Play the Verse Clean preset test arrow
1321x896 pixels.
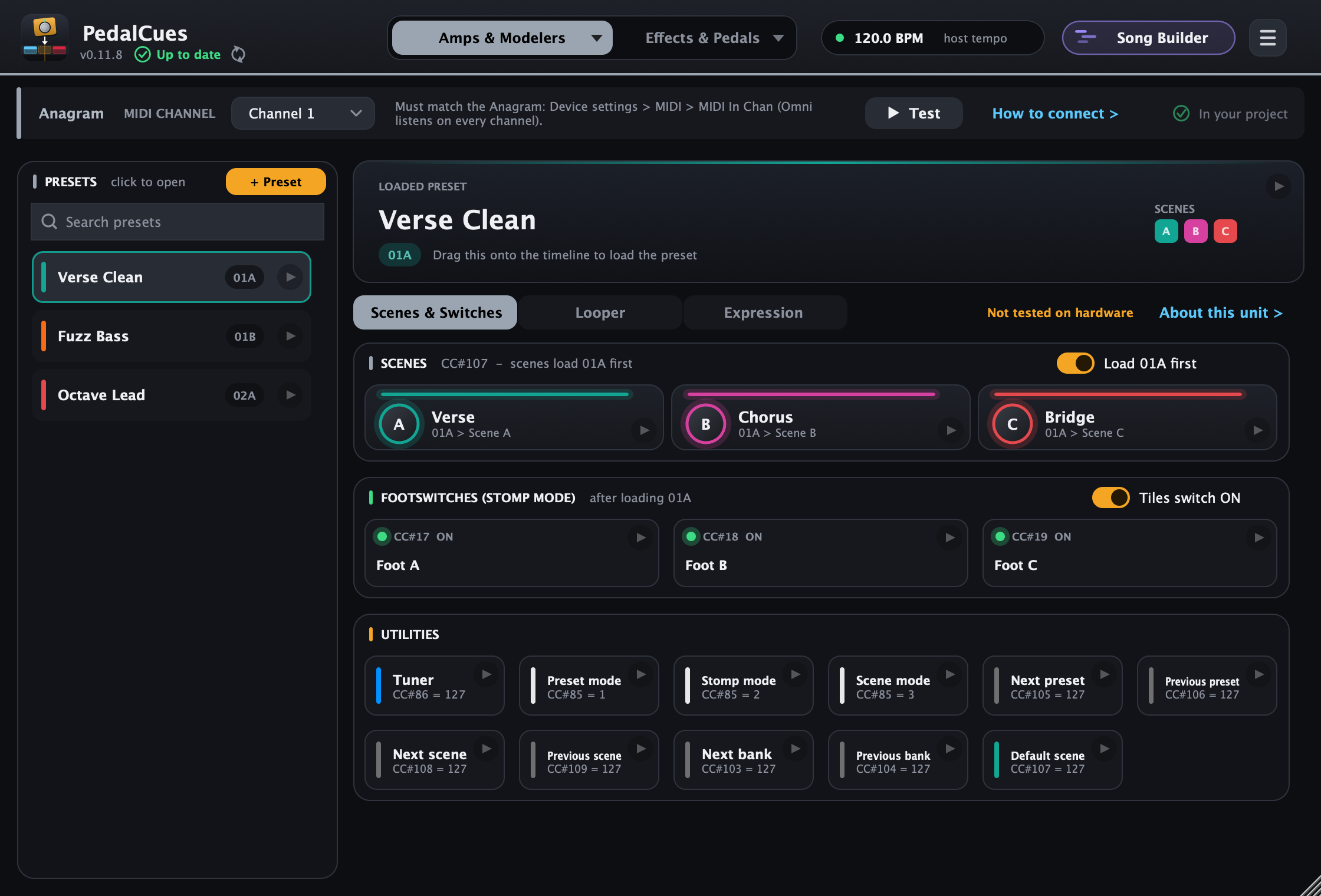290,277
